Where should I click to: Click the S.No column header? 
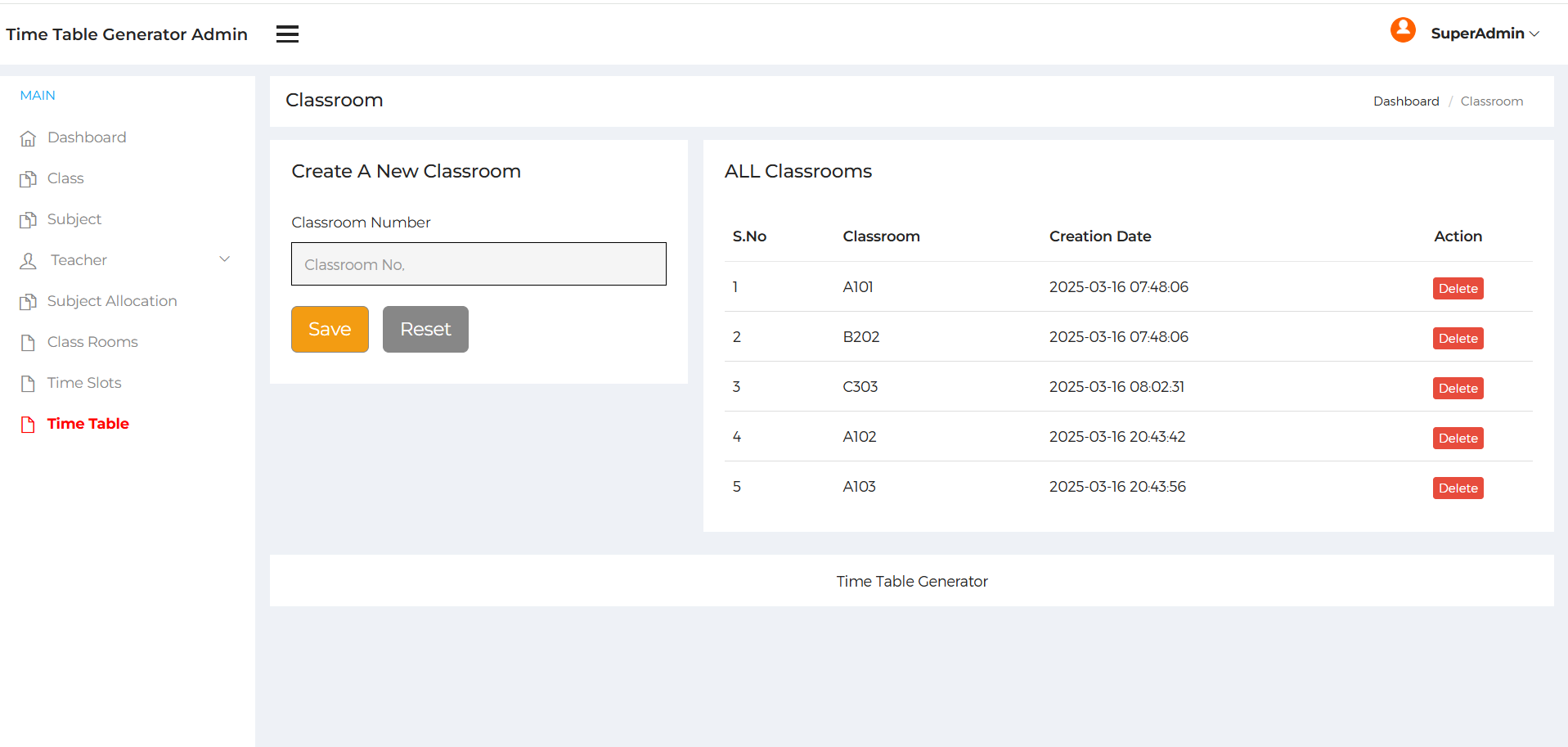[749, 236]
